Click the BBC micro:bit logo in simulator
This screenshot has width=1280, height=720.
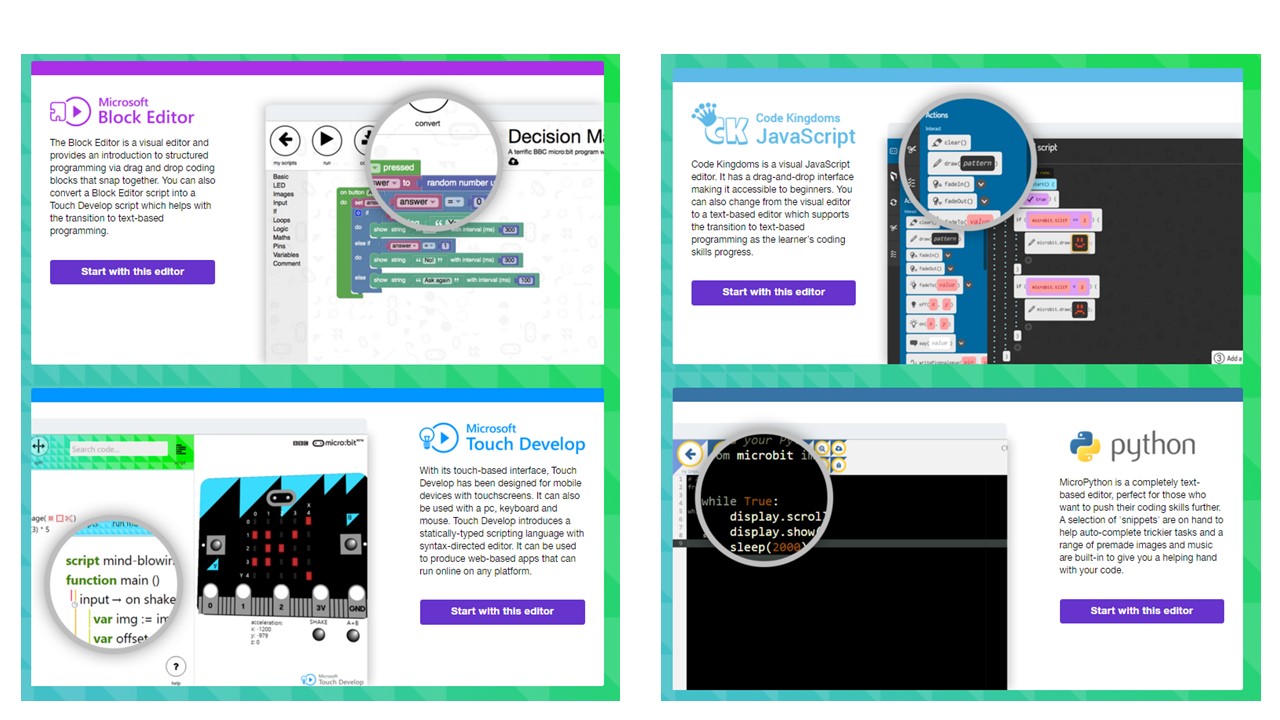tap(328, 442)
